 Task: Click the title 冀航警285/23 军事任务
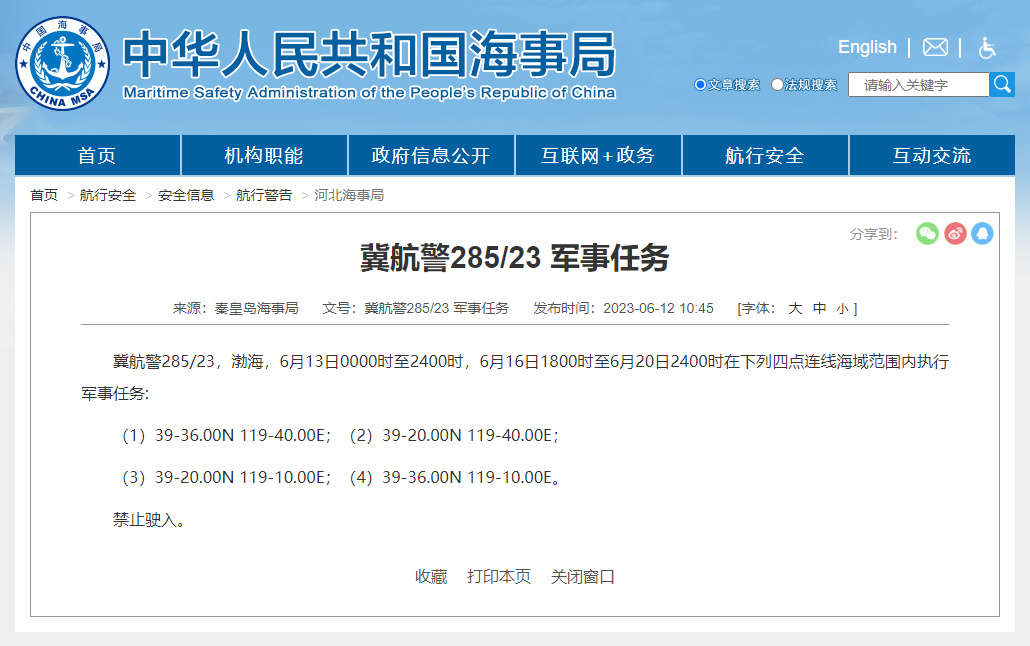(x=514, y=258)
